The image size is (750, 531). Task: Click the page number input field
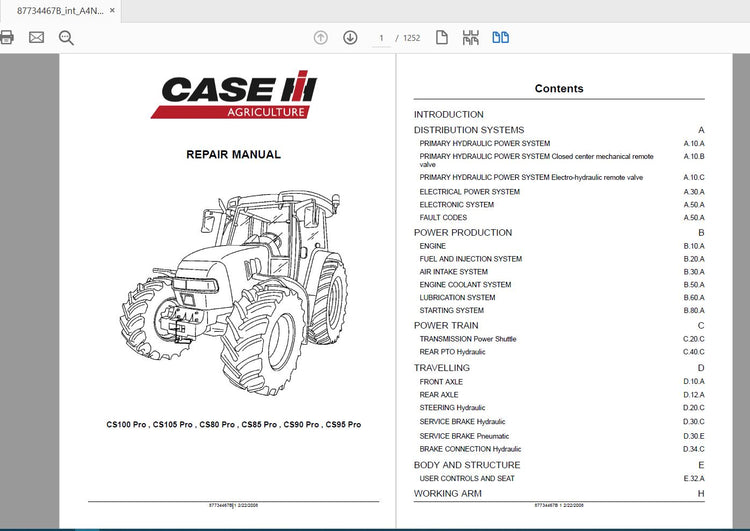click(x=381, y=38)
